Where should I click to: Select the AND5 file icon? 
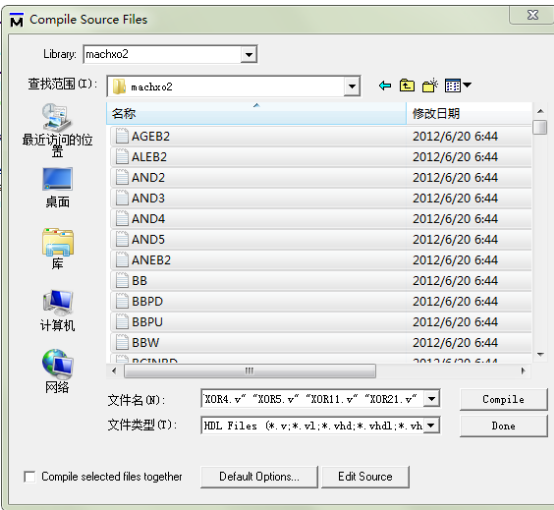tap(122, 239)
